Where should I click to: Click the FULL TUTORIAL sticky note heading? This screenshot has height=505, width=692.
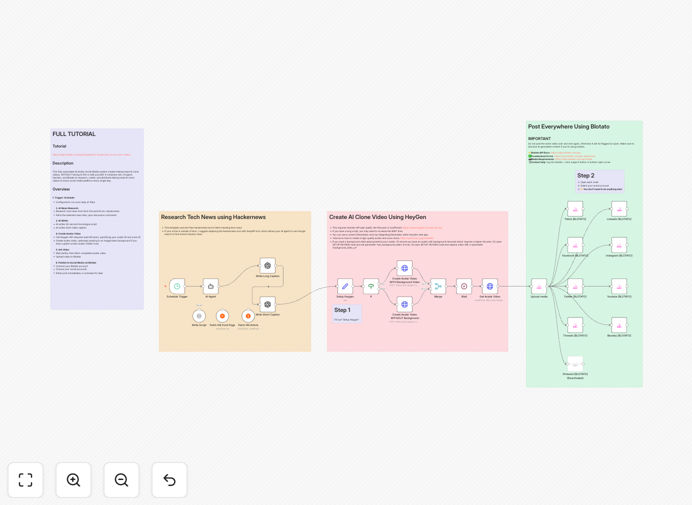coord(74,134)
